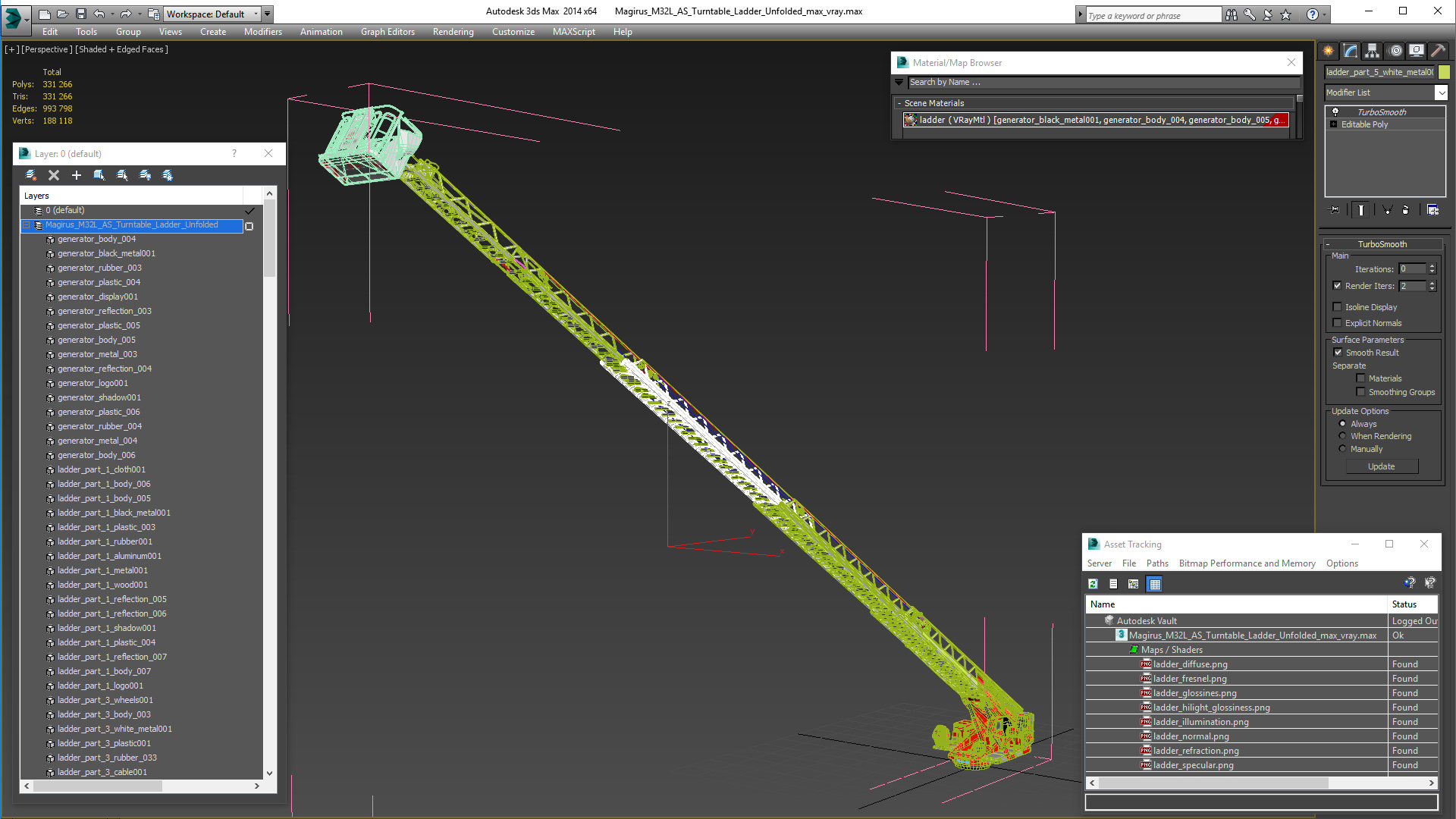Click the Refresh icon in Asset Tracking toolbar
This screenshot has width=1456, height=819.
tap(1093, 584)
